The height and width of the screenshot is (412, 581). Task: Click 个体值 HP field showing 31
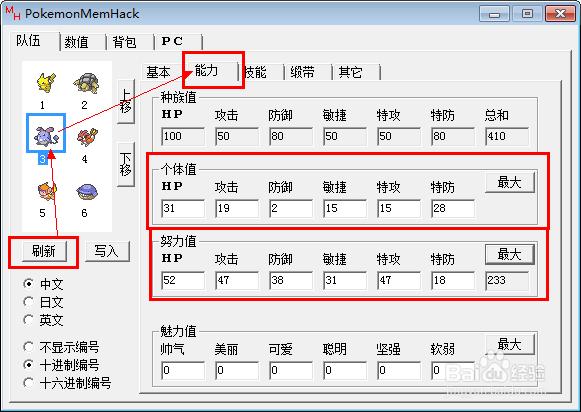click(x=183, y=208)
